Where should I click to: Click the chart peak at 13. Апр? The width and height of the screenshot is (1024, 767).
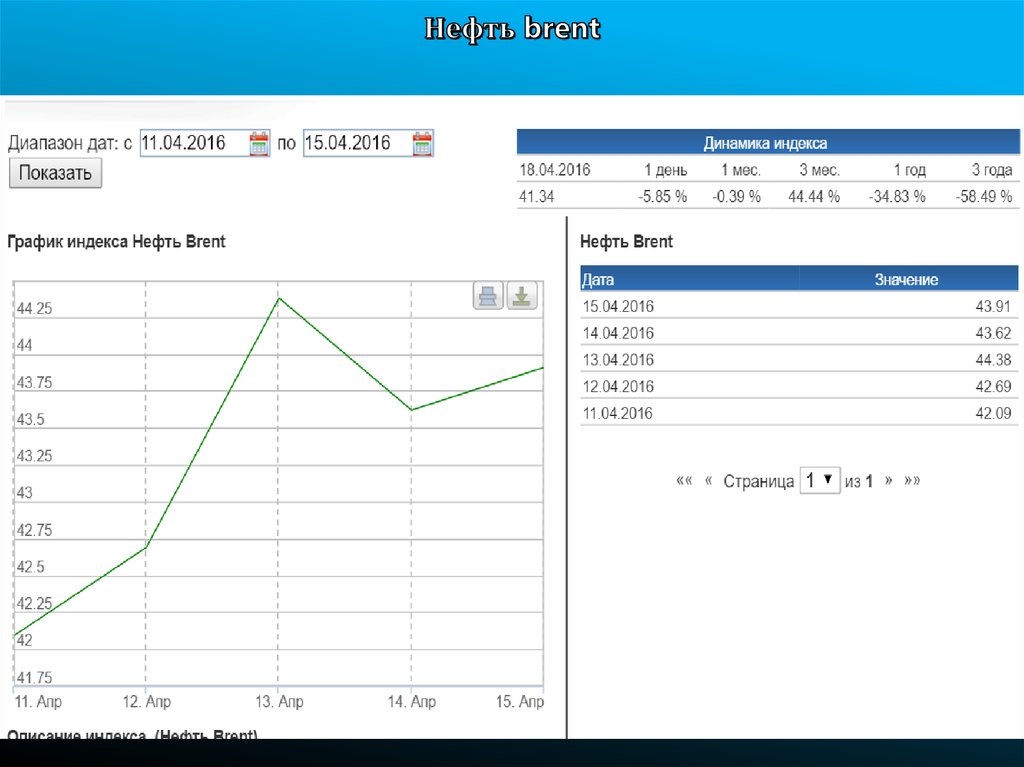pos(279,298)
